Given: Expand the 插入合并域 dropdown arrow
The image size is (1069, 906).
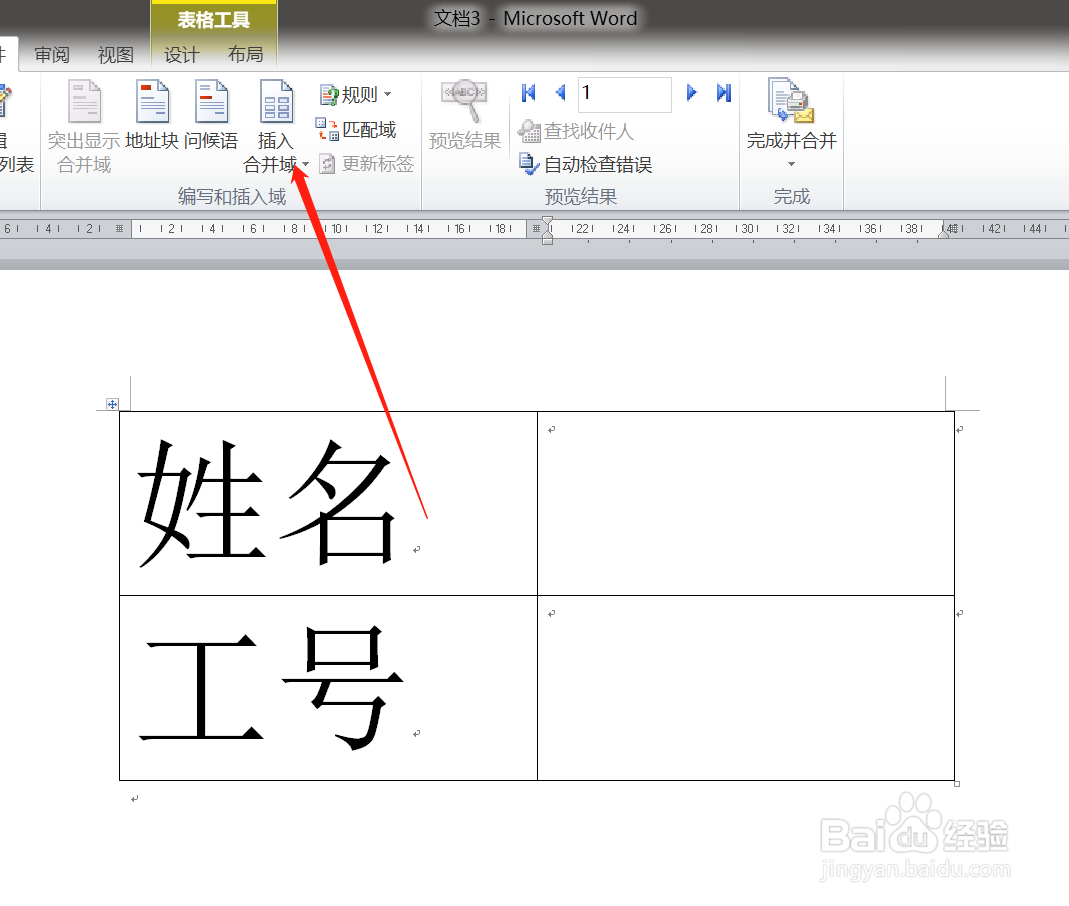Looking at the screenshot, I should click(305, 165).
